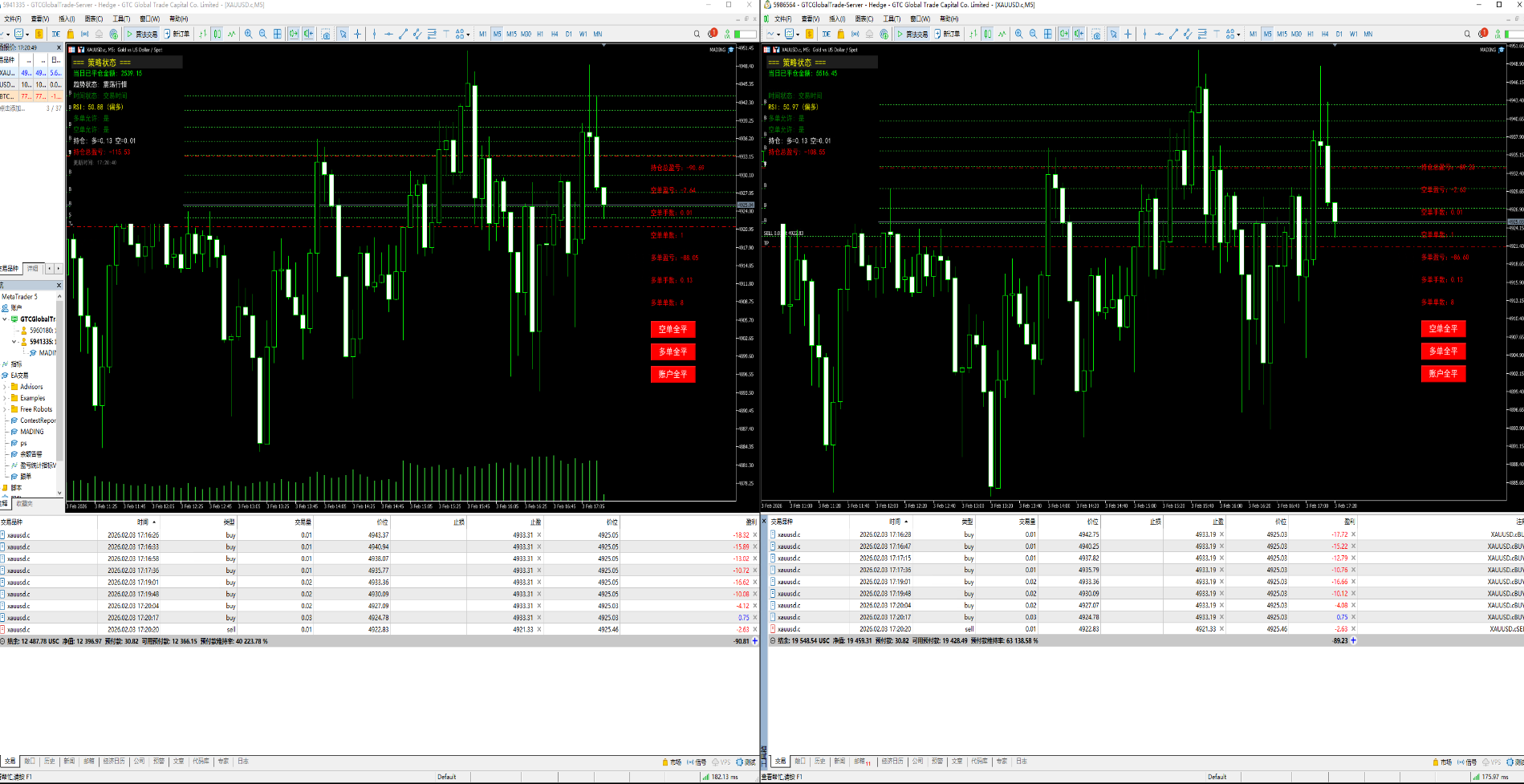Open 帮助(H) menu in right window

tap(949, 18)
